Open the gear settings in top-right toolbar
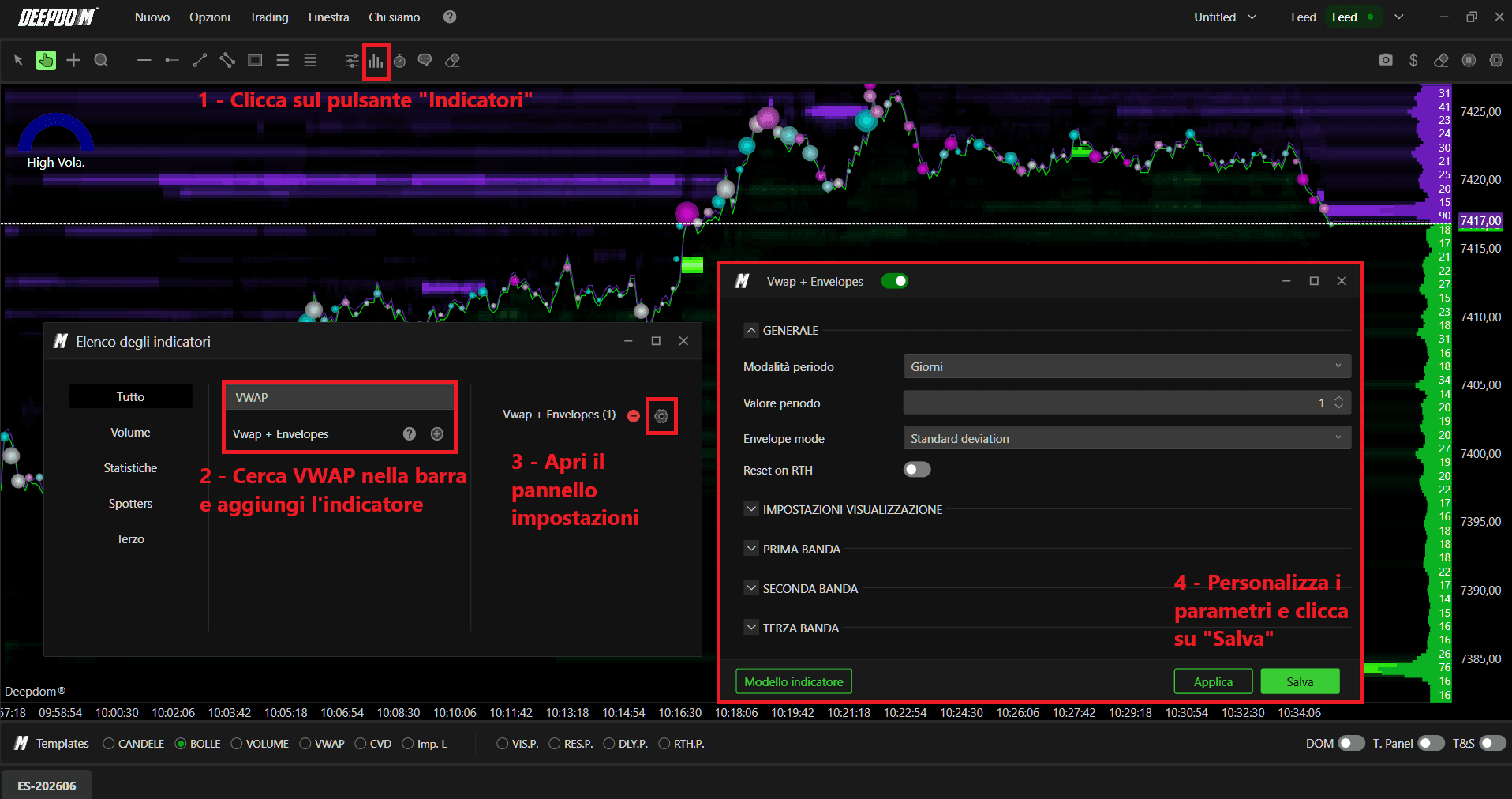1512x799 pixels. [x=1496, y=60]
